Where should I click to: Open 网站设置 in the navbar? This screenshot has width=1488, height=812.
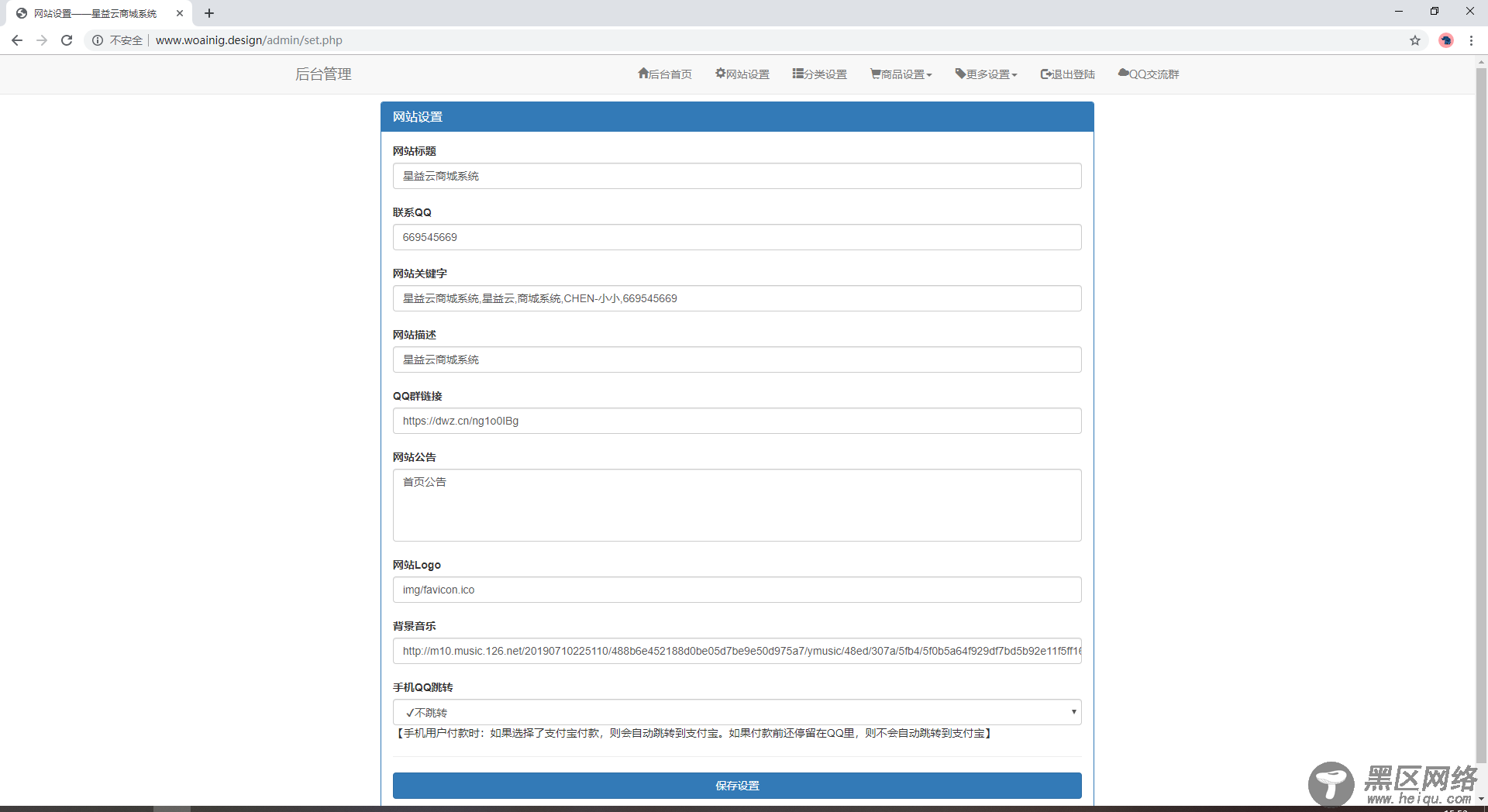click(x=742, y=74)
